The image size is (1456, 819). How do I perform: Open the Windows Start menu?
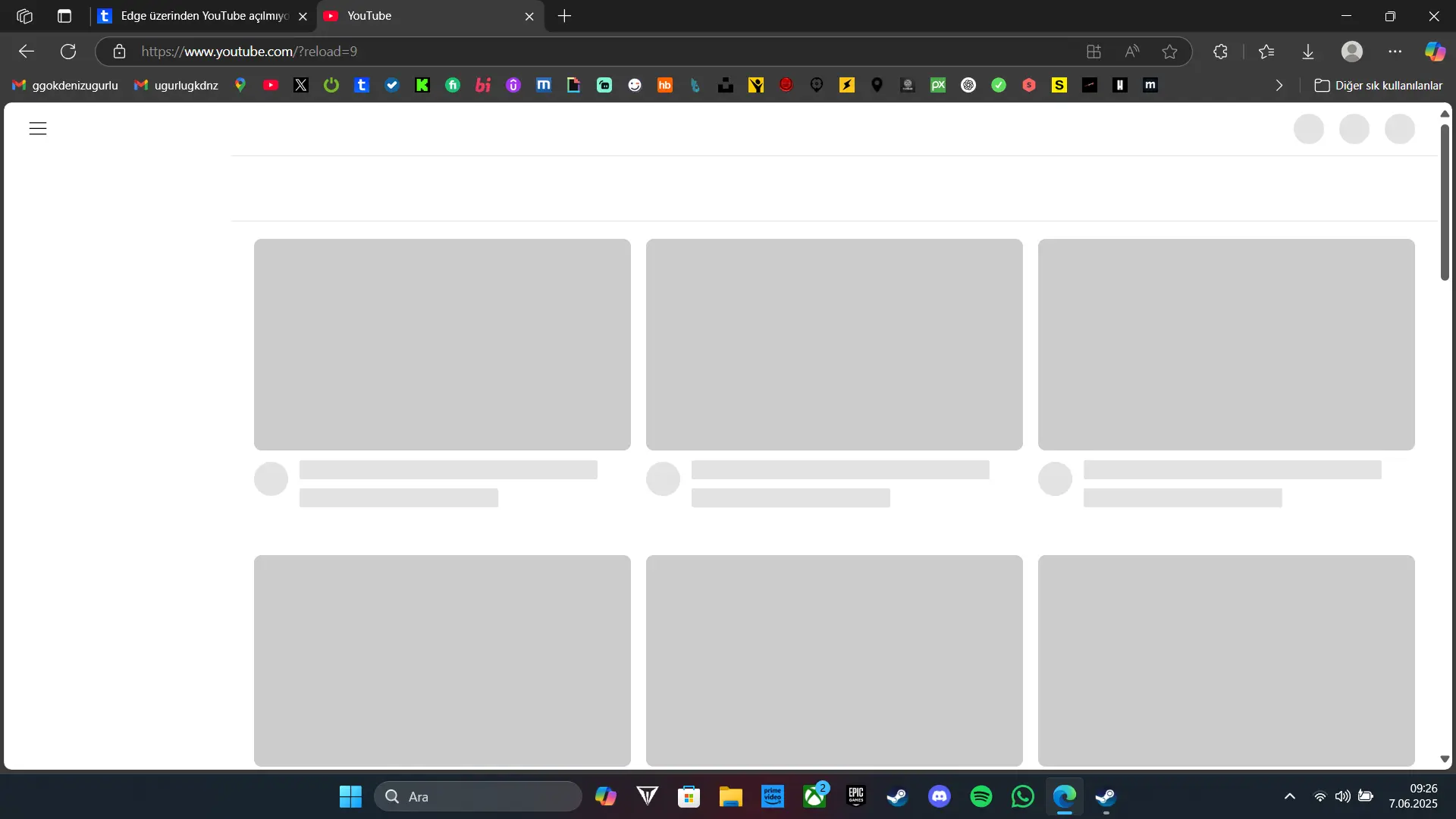(x=350, y=796)
